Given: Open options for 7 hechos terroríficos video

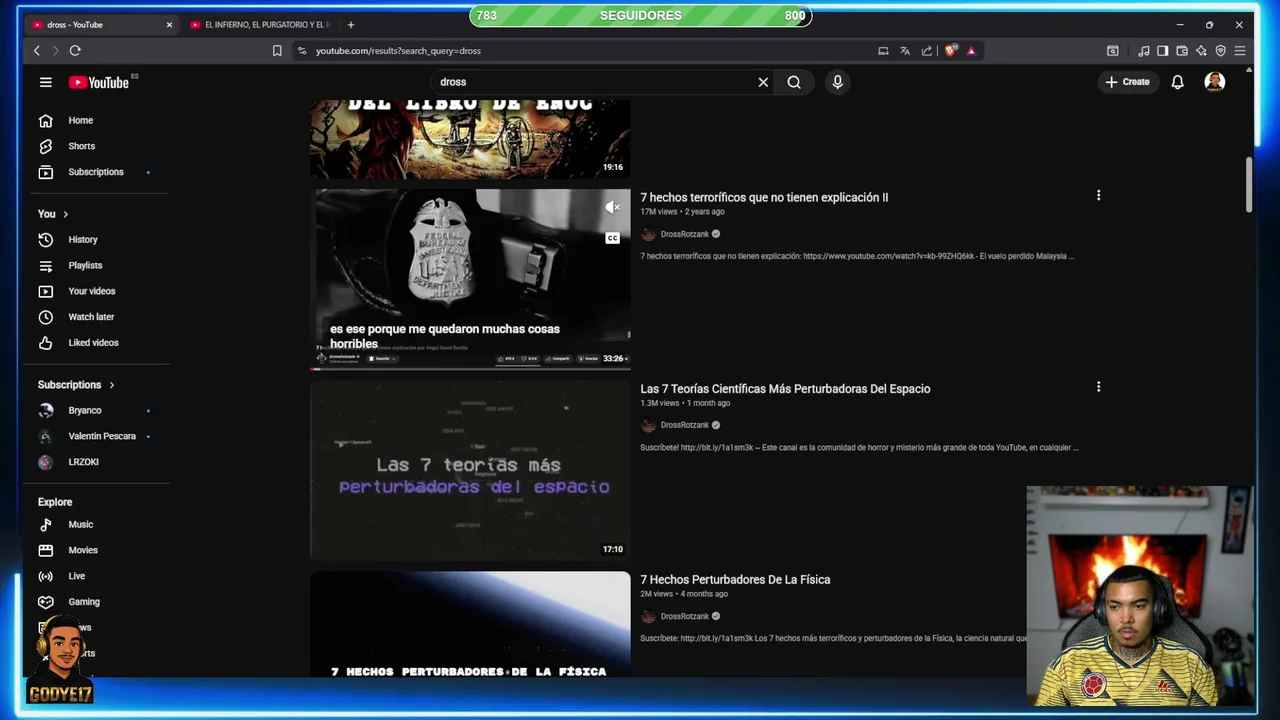Looking at the screenshot, I should [x=1098, y=196].
